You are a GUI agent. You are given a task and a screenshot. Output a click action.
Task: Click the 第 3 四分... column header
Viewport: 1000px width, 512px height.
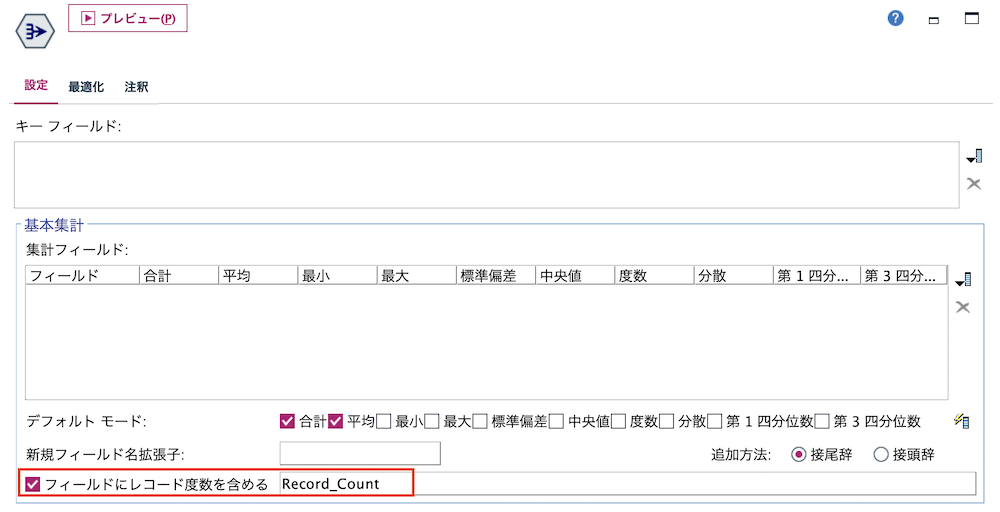pos(903,275)
